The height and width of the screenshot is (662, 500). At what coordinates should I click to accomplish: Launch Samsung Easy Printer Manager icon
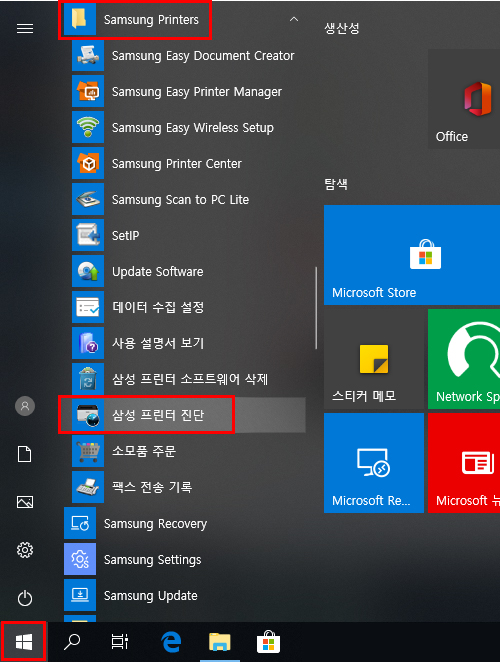pyautogui.click(x=88, y=91)
